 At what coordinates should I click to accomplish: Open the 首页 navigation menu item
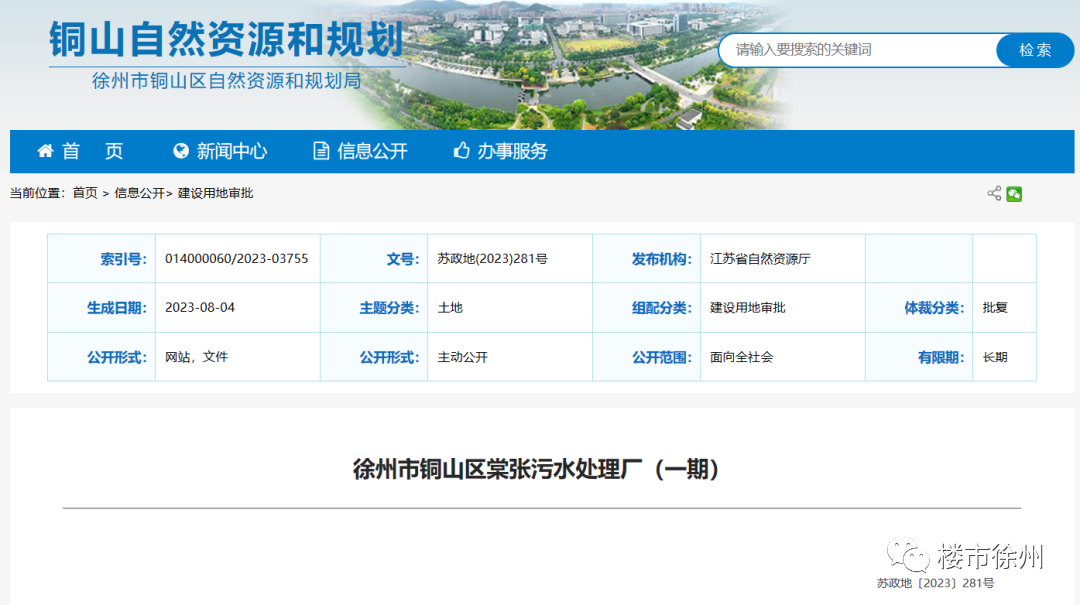[92, 151]
